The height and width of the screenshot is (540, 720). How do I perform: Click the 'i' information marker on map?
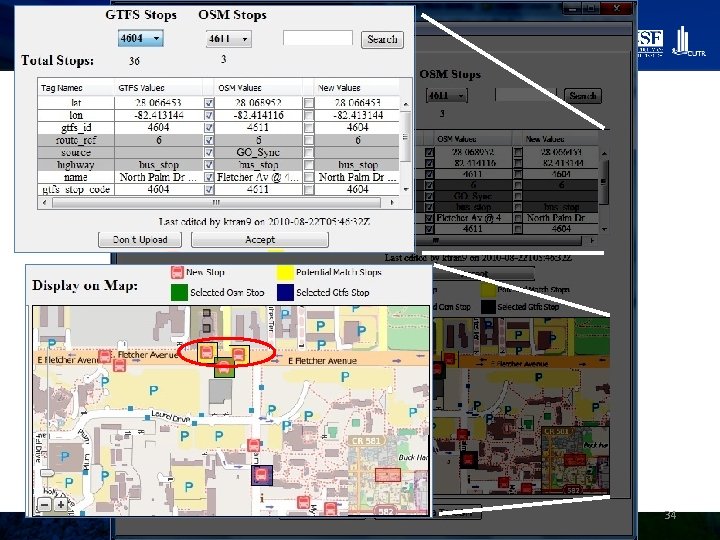[x=262, y=498]
